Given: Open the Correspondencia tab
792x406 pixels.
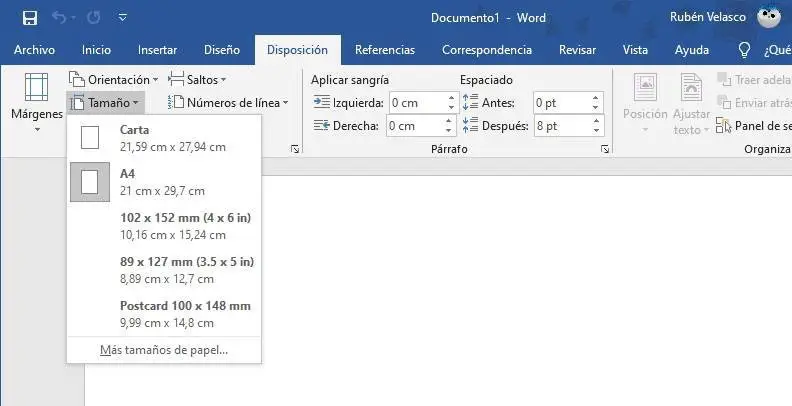Looking at the screenshot, I should 487,50.
